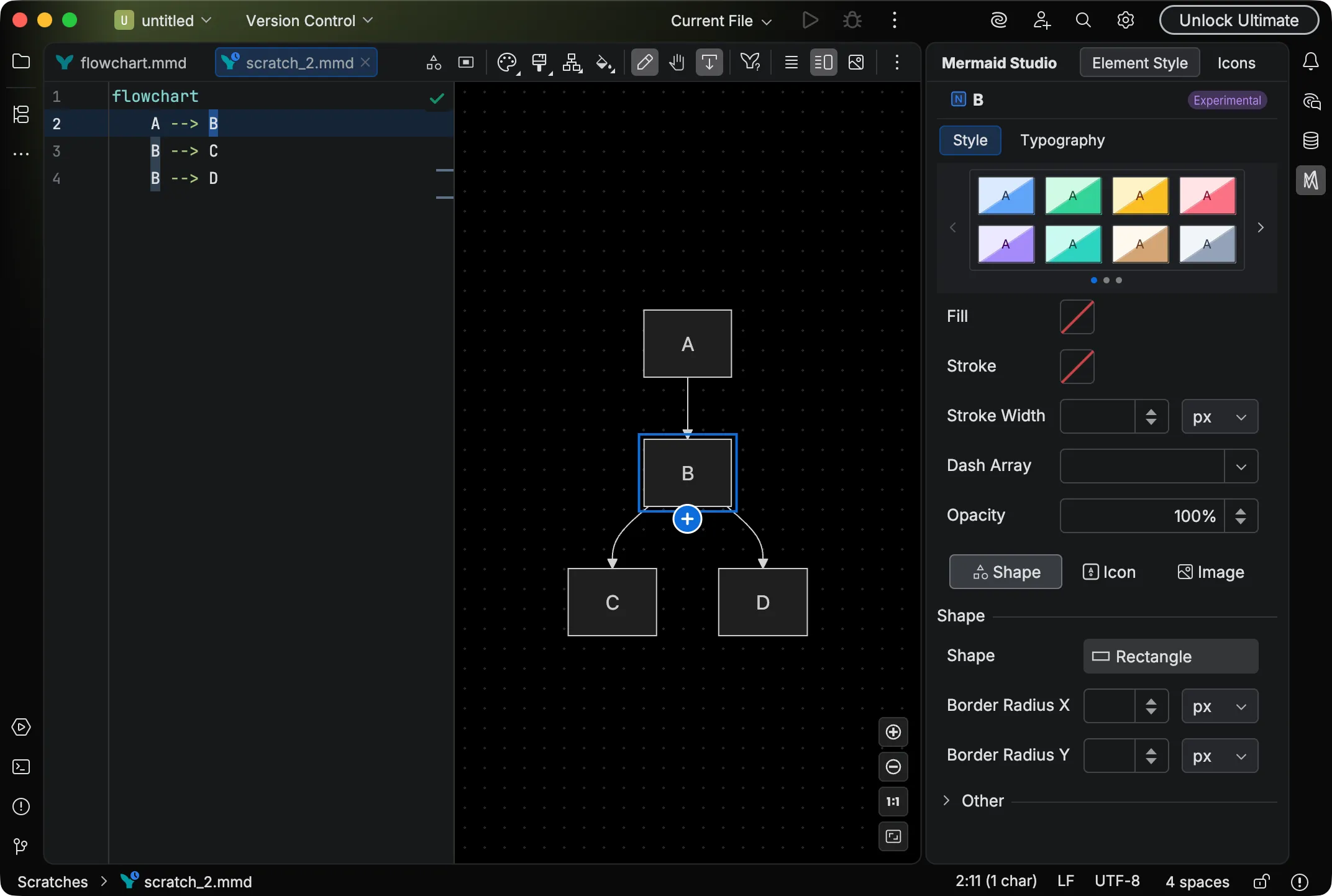The image size is (1332, 896).
Task: Switch node styling to Image mode
Action: click(x=1210, y=572)
